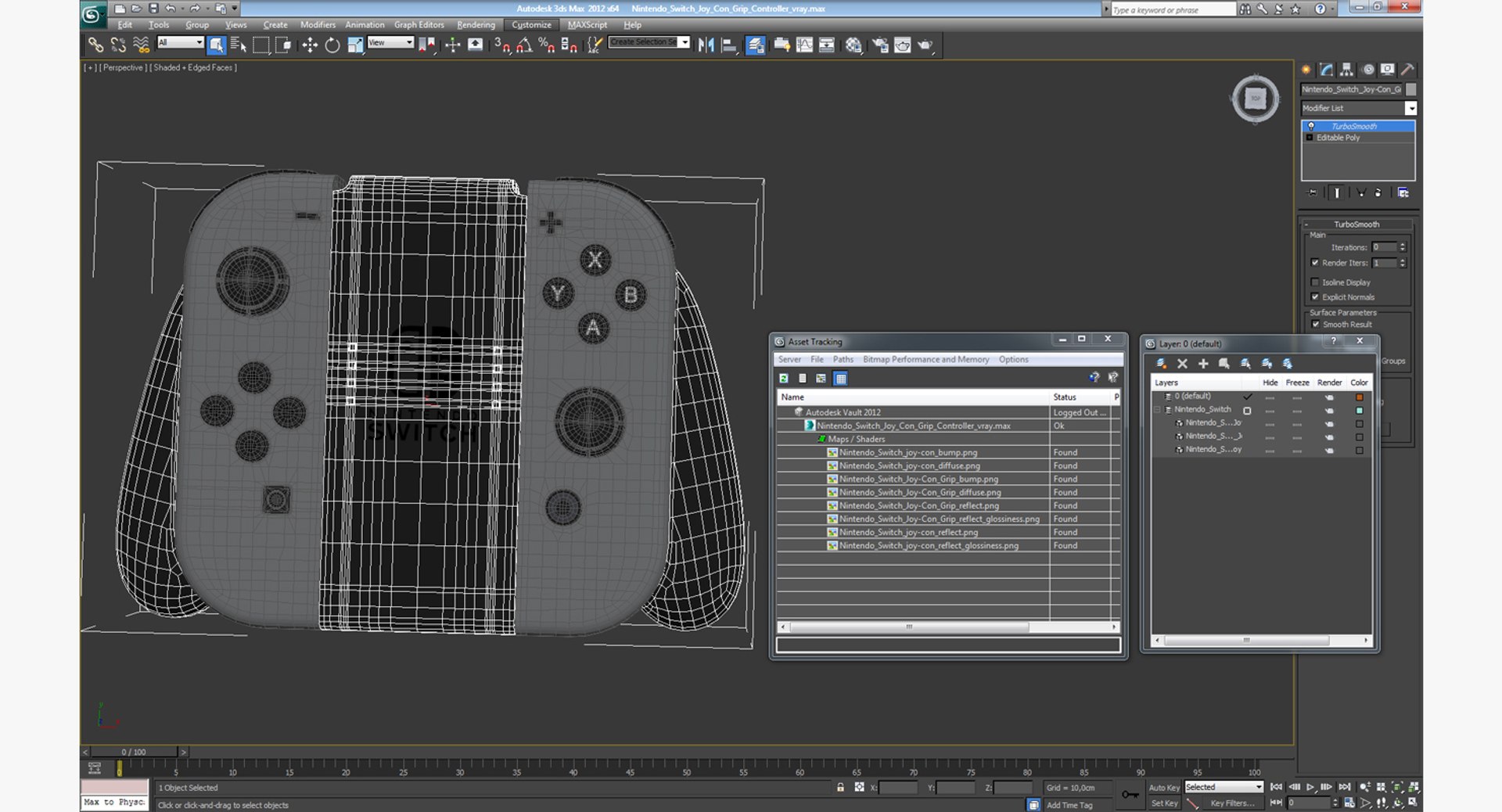Image resolution: width=1502 pixels, height=812 pixels.
Task: Open the Hierarchy command panel tab
Action: (1346, 70)
